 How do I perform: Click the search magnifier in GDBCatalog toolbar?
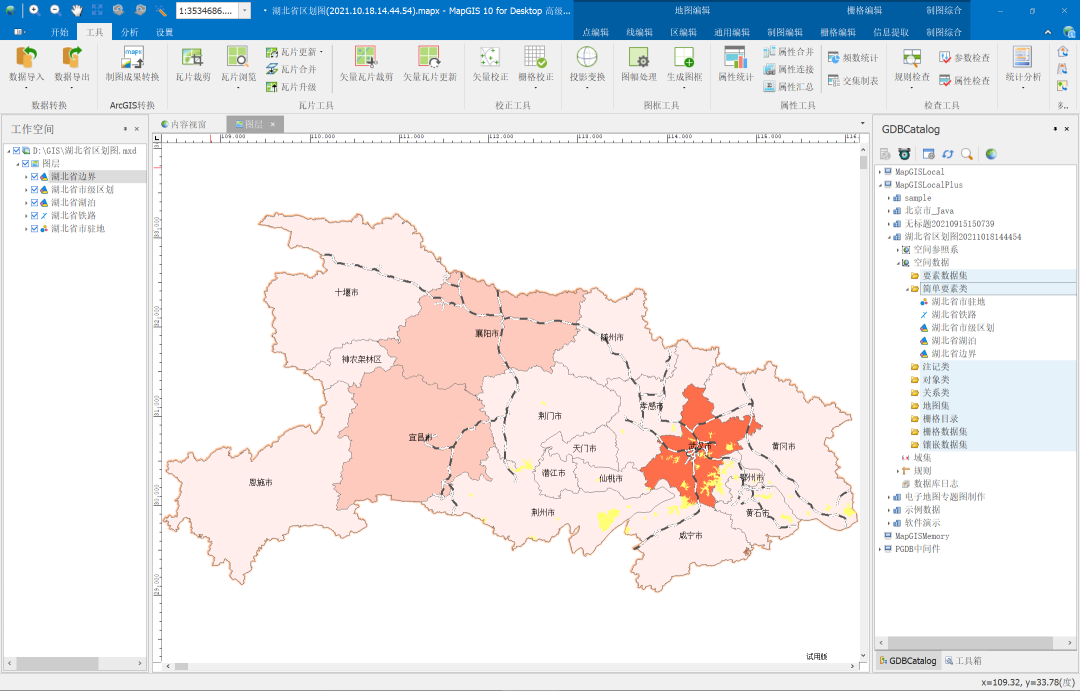pyautogui.click(x=967, y=154)
